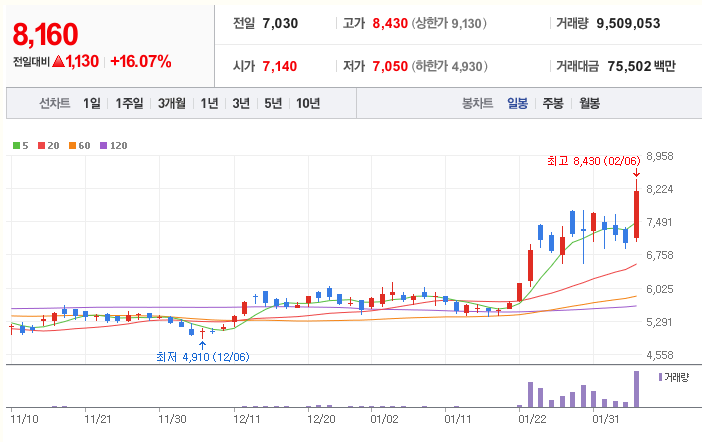
Task: Click the 고가 value 8,430
Action: pyautogui.click(x=390, y=23)
